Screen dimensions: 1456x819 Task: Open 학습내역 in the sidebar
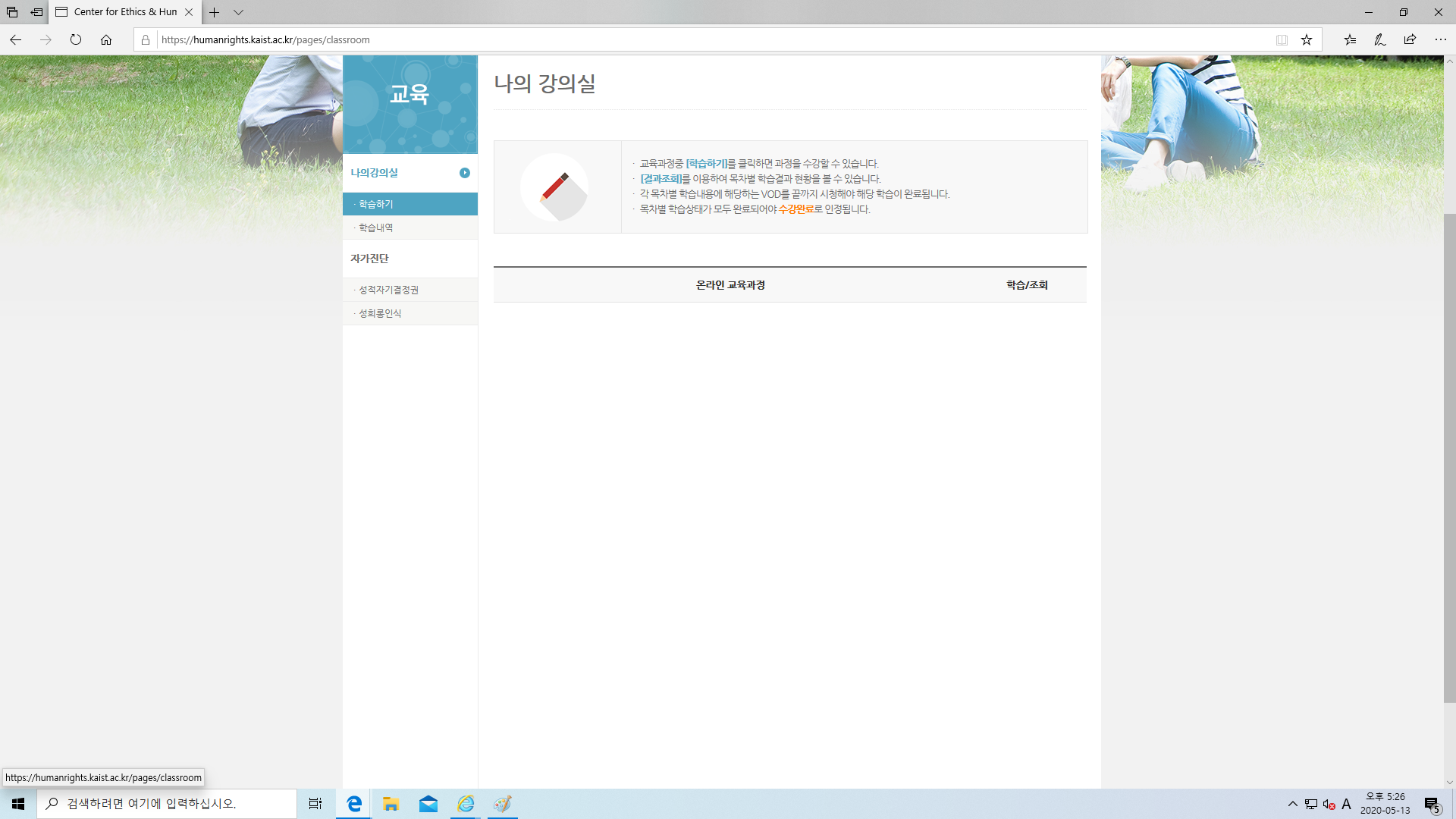410,227
